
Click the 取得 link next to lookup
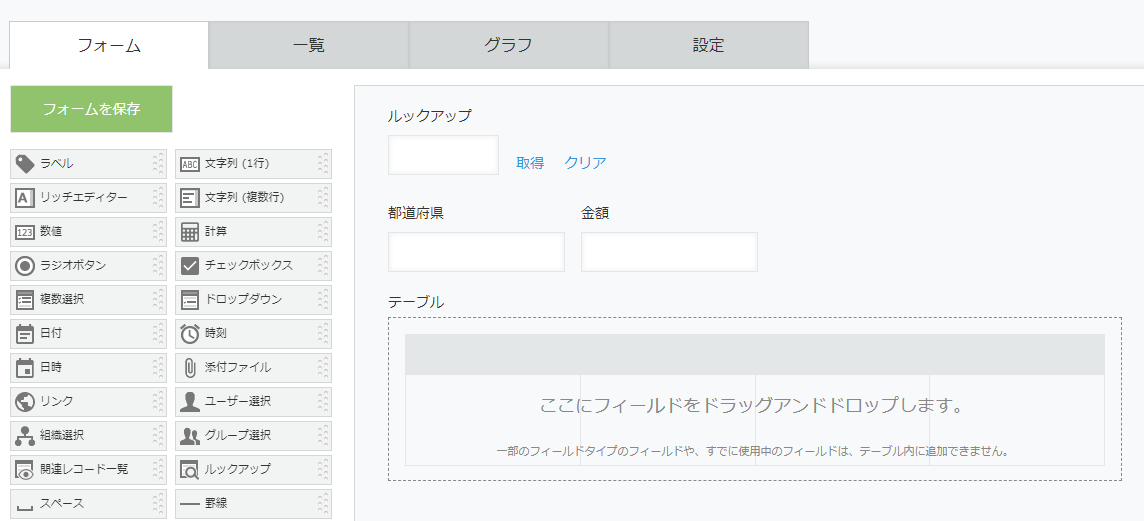(x=530, y=163)
